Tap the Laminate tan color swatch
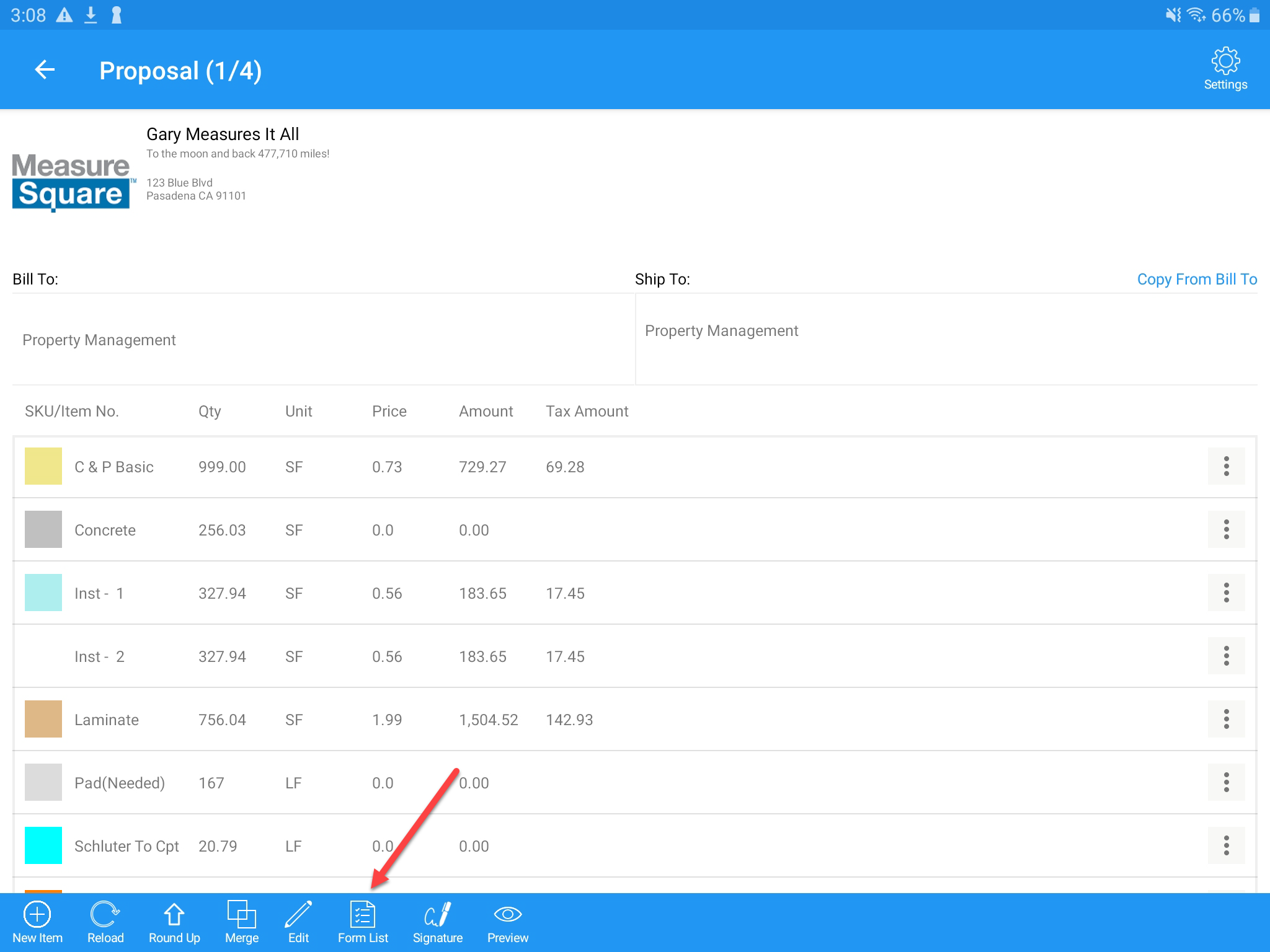Viewport: 1270px width, 952px height. coord(43,719)
